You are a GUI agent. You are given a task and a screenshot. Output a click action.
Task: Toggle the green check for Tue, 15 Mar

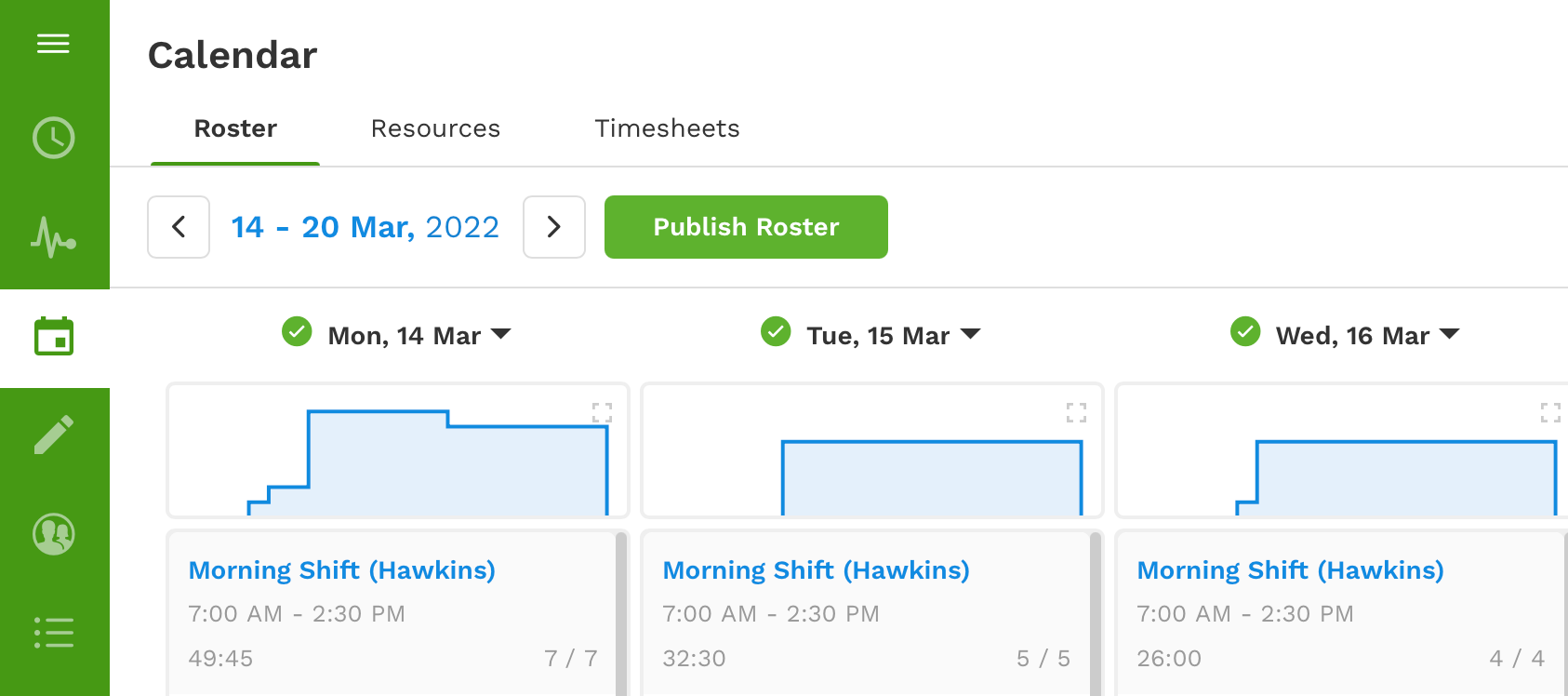pos(776,331)
